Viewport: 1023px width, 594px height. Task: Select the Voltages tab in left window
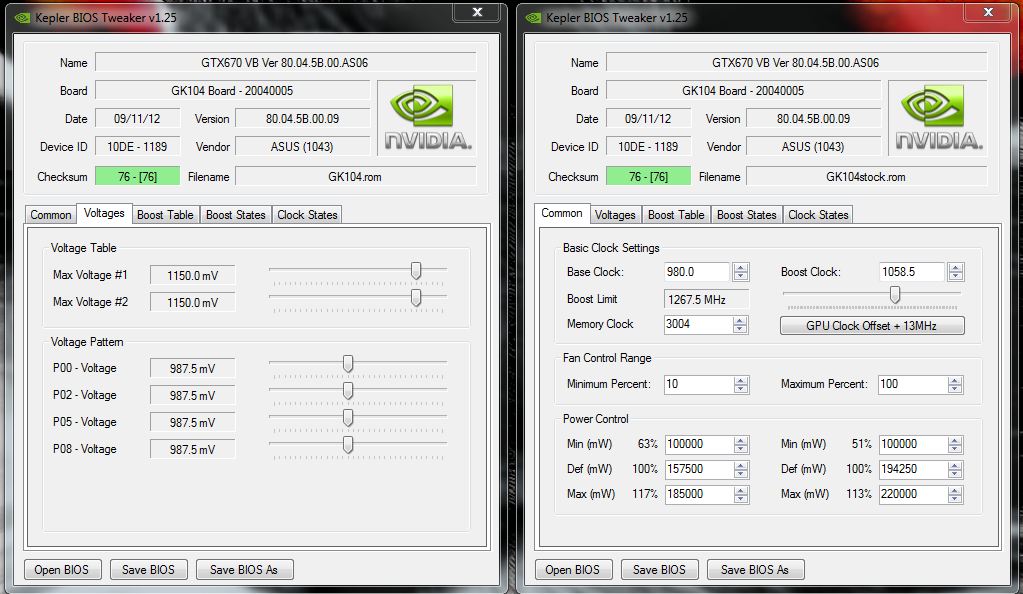[104, 213]
